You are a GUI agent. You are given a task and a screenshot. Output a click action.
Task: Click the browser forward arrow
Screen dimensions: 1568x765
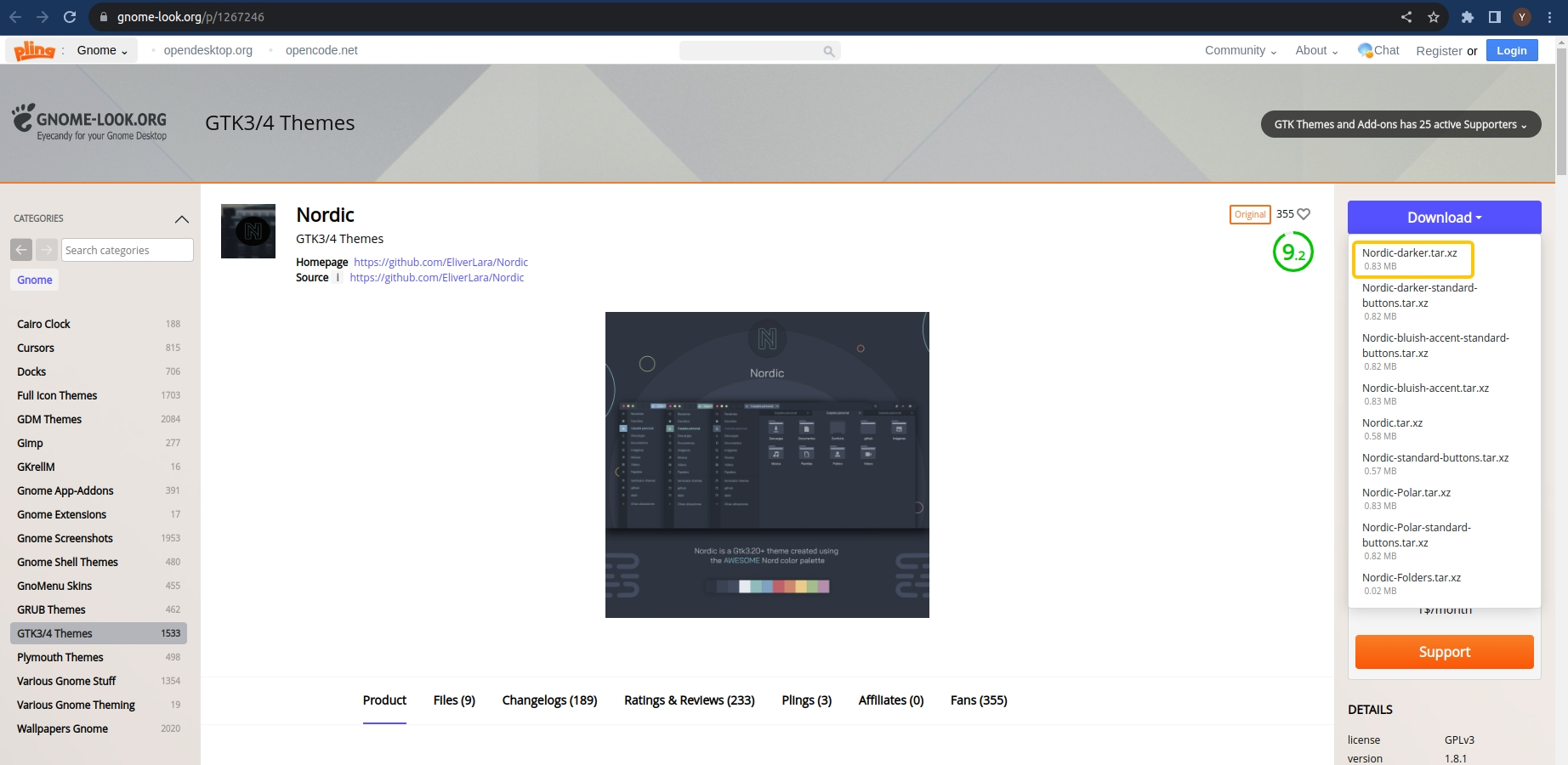point(43,17)
